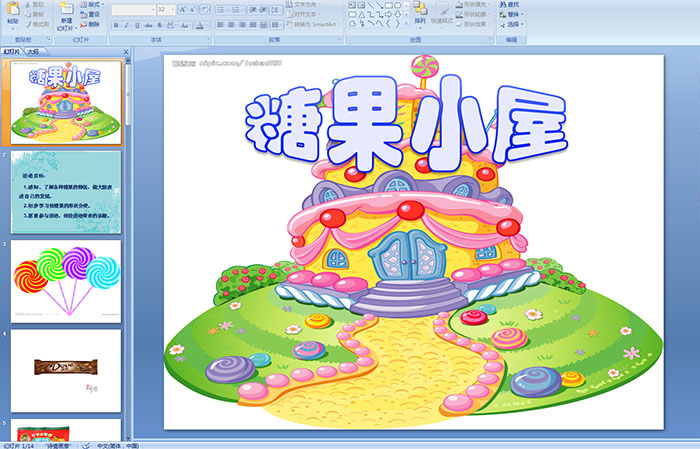Toggle Align Text Right
The height and width of the screenshot is (449, 700).
point(242,25)
